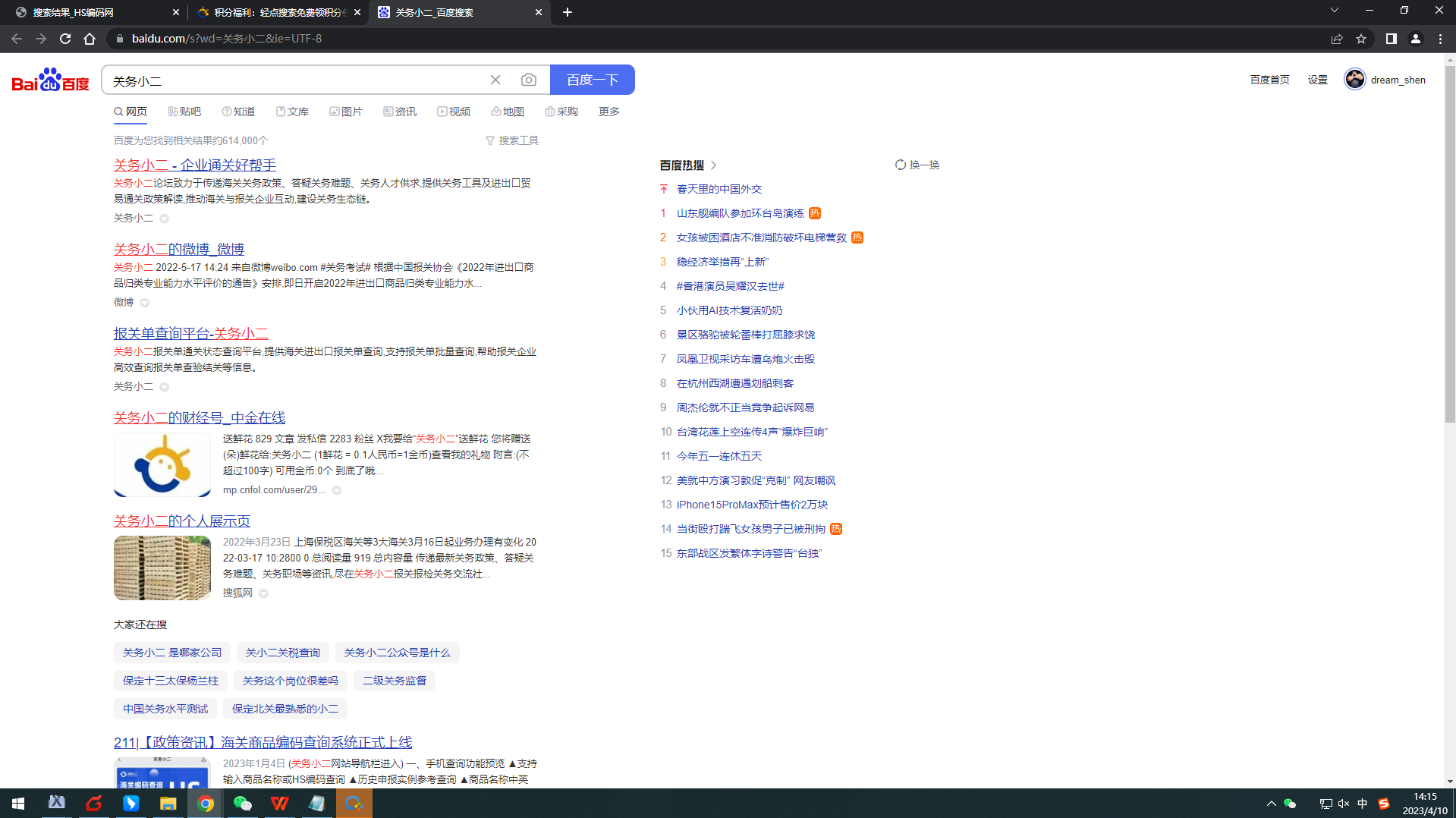1456x818 pixels.
Task: Click the browser home icon
Action: (90, 39)
